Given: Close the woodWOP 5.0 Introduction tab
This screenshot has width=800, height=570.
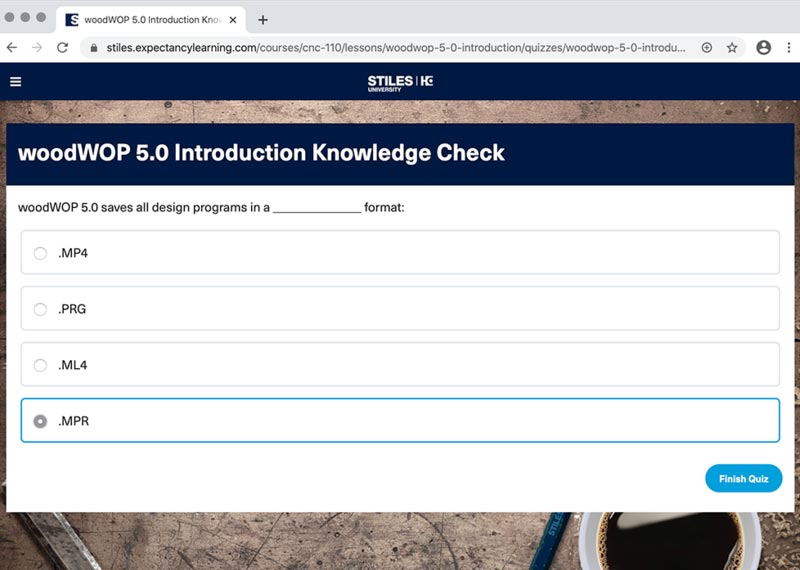Looking at the screenshot, I should coord(233,20).
